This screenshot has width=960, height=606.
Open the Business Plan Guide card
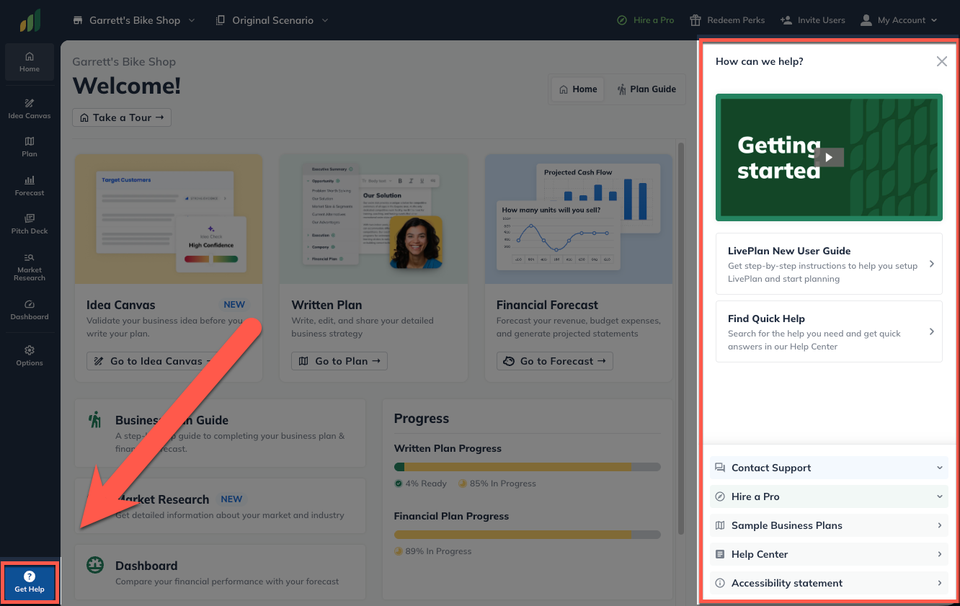pos(220,433)
